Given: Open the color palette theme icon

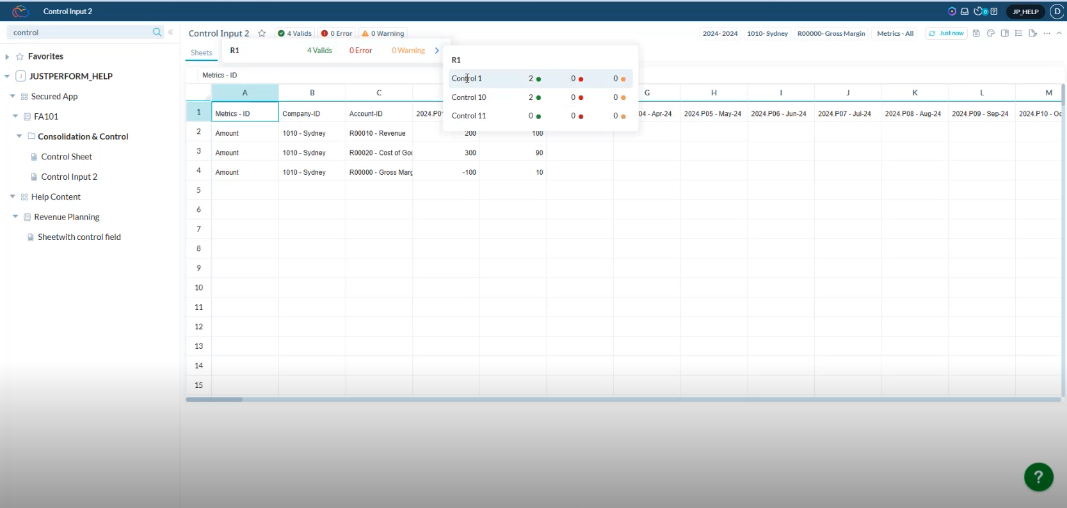Looking at the screenshot, I should pos(990,33).
